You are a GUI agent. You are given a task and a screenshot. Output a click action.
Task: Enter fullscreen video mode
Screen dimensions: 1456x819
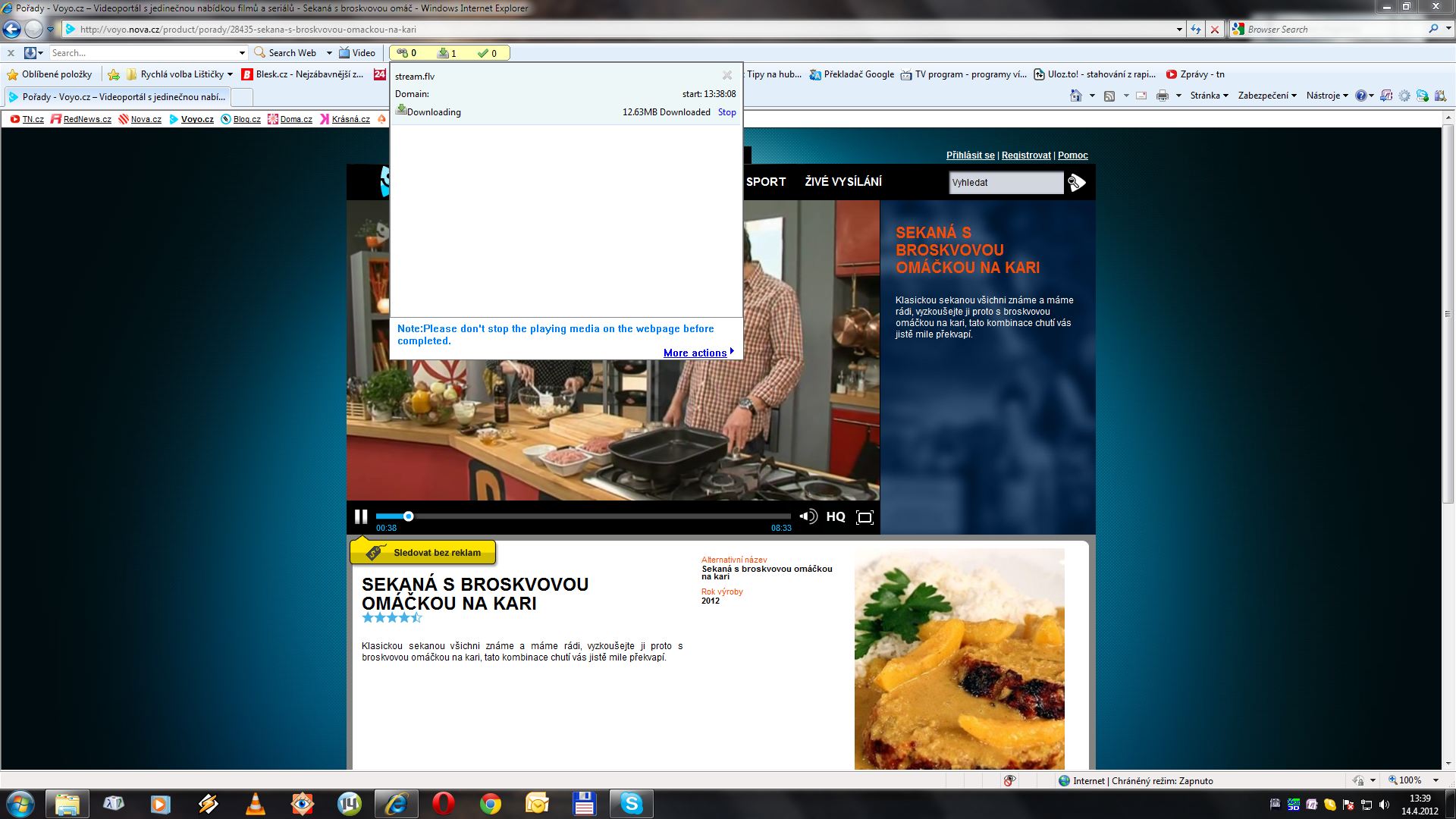864,517
